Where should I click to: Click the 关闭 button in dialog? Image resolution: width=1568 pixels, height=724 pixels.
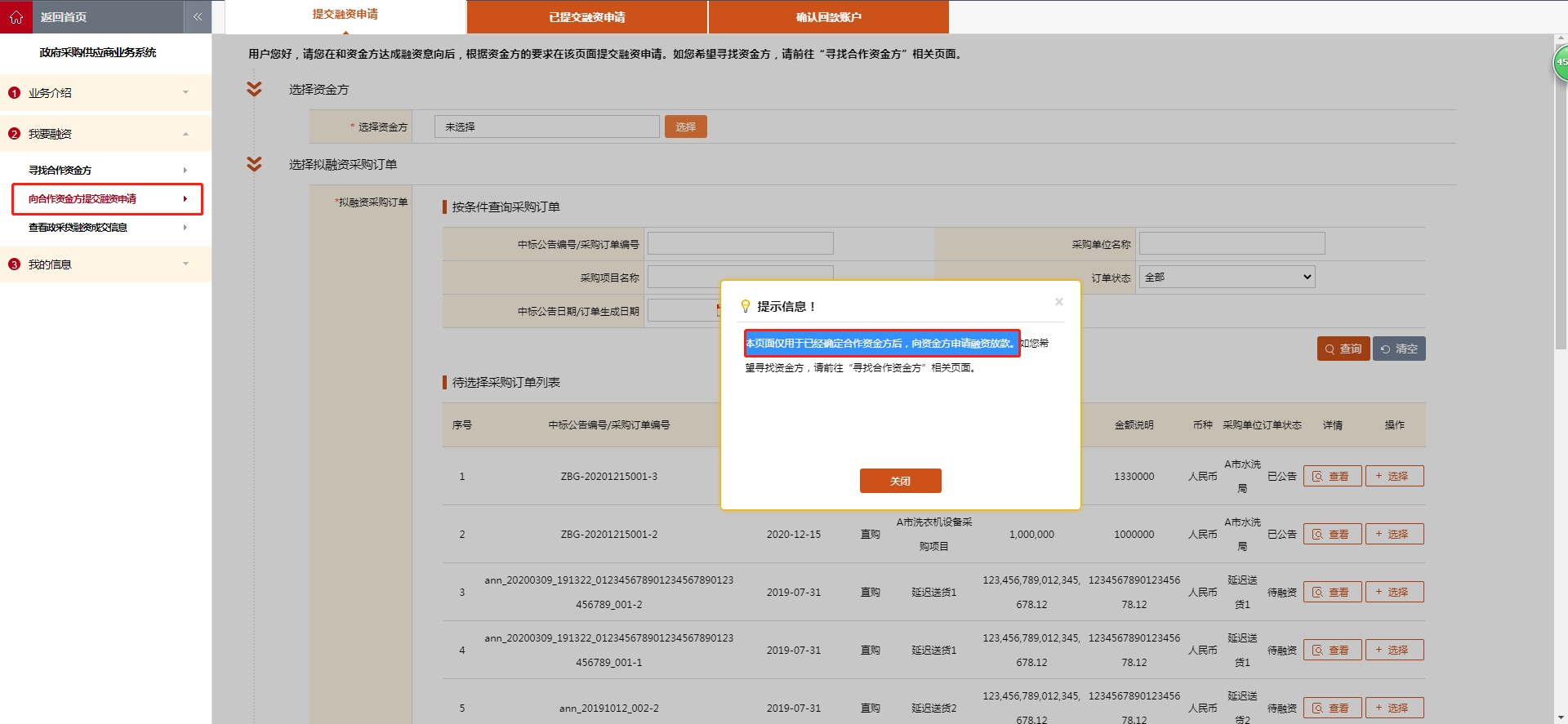[x=901, y=481]
